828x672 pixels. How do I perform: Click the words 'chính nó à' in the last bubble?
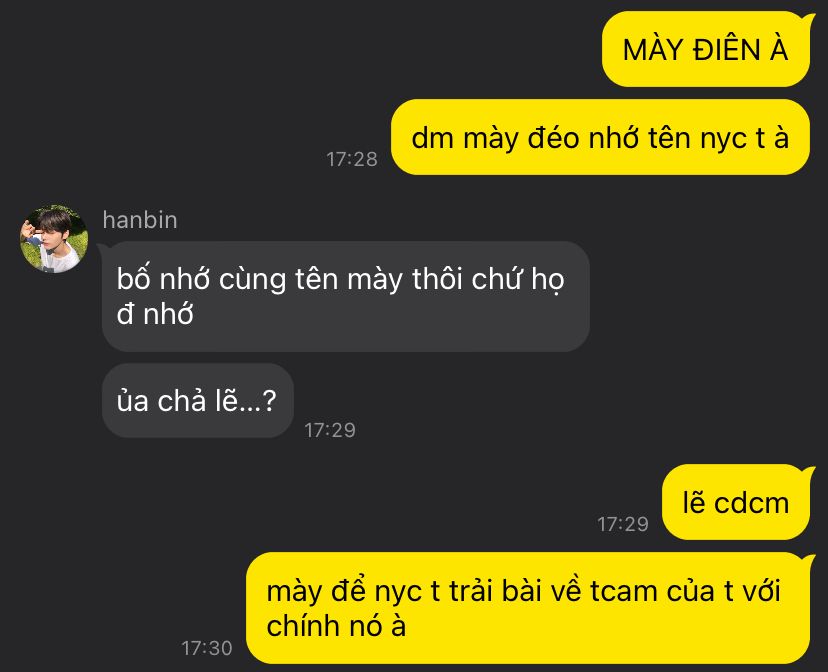(336, 627)
